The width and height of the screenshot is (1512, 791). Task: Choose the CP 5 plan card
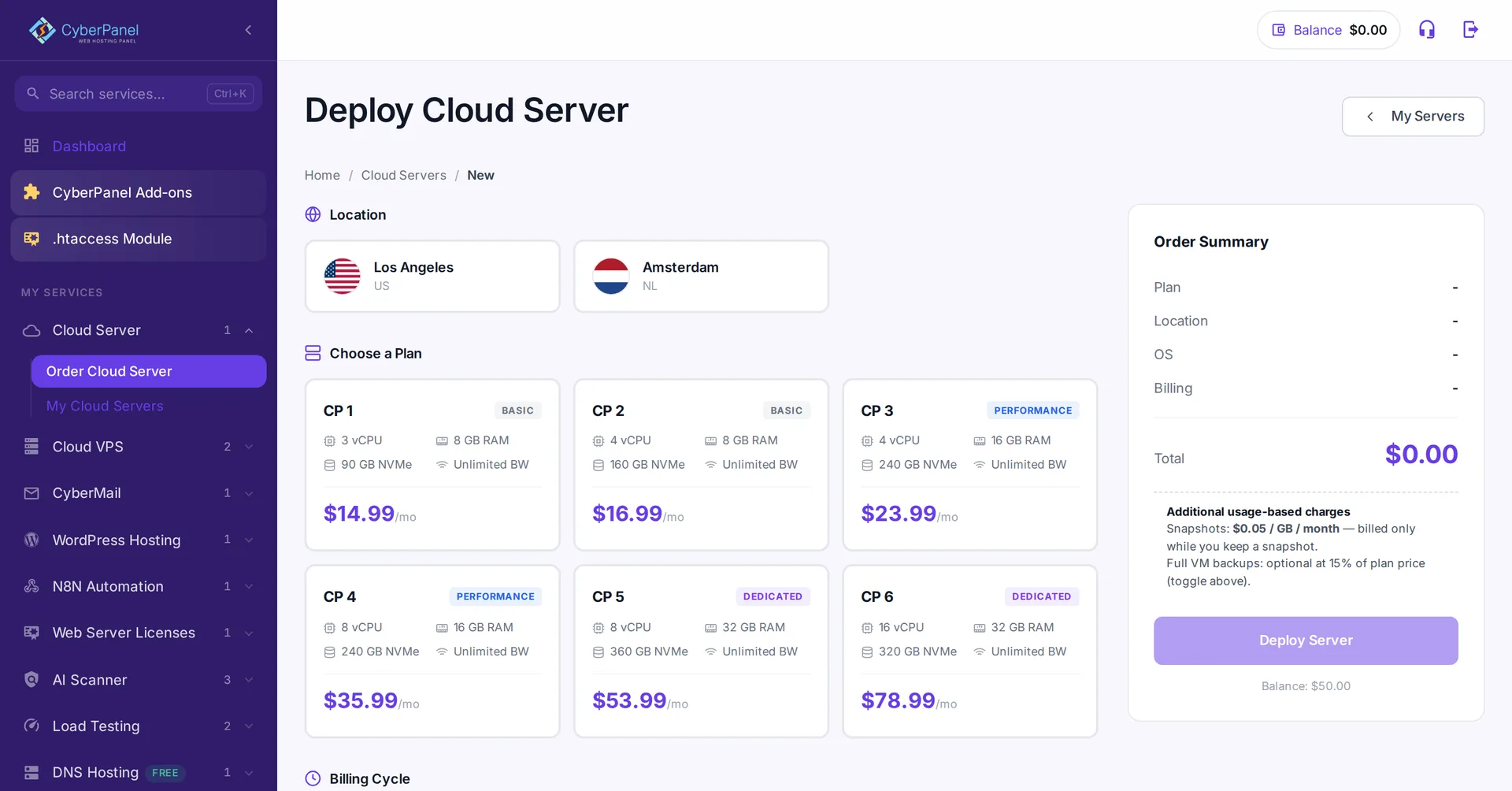(701, 652)
